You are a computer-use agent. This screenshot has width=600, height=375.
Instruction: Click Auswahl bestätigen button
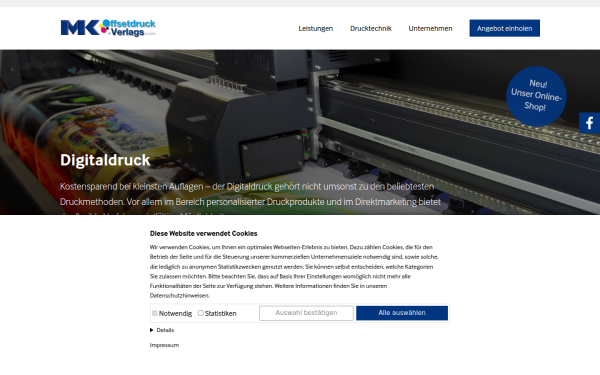tap(306, 313)
